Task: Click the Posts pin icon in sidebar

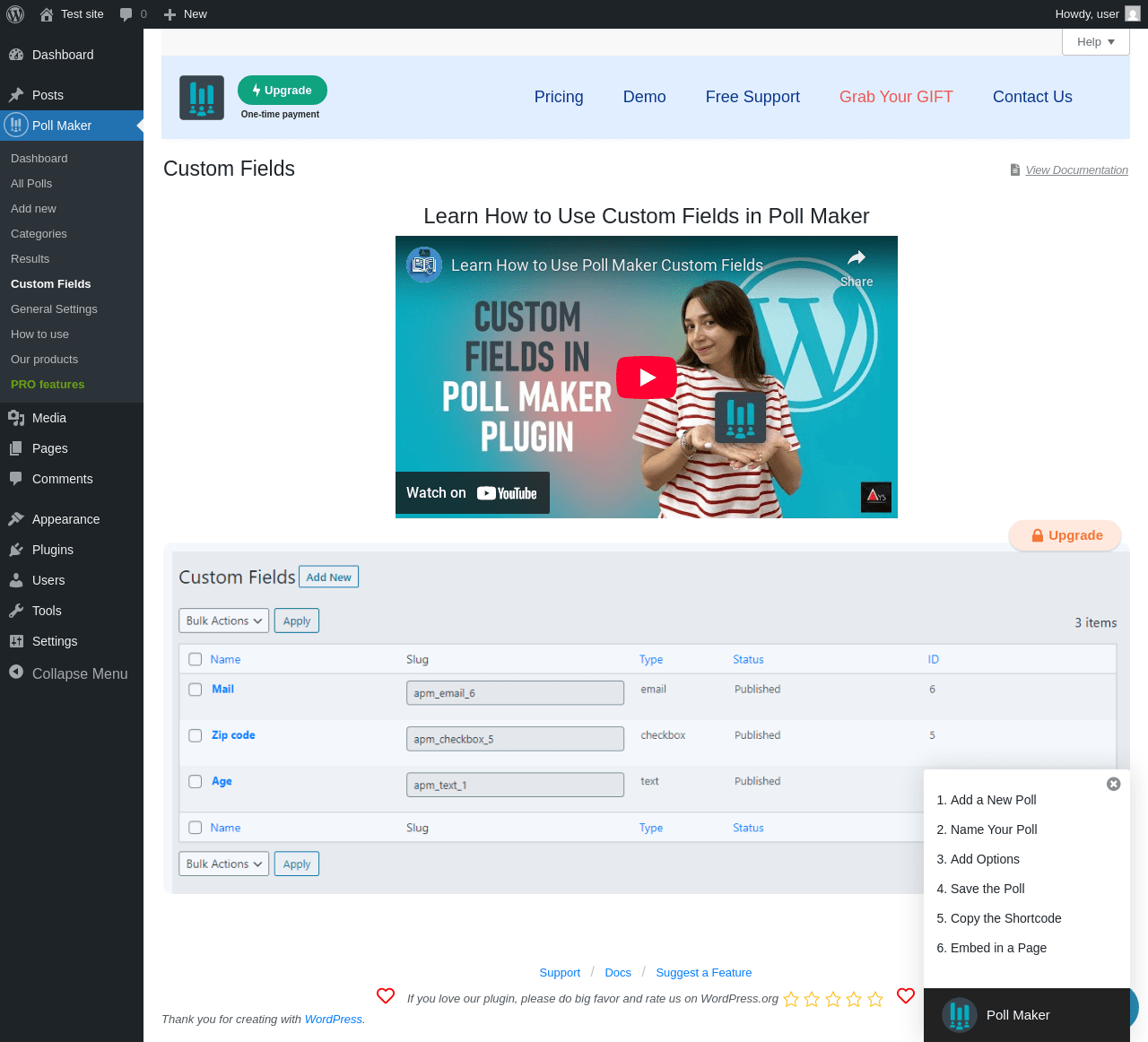Action: pos(16,95)
